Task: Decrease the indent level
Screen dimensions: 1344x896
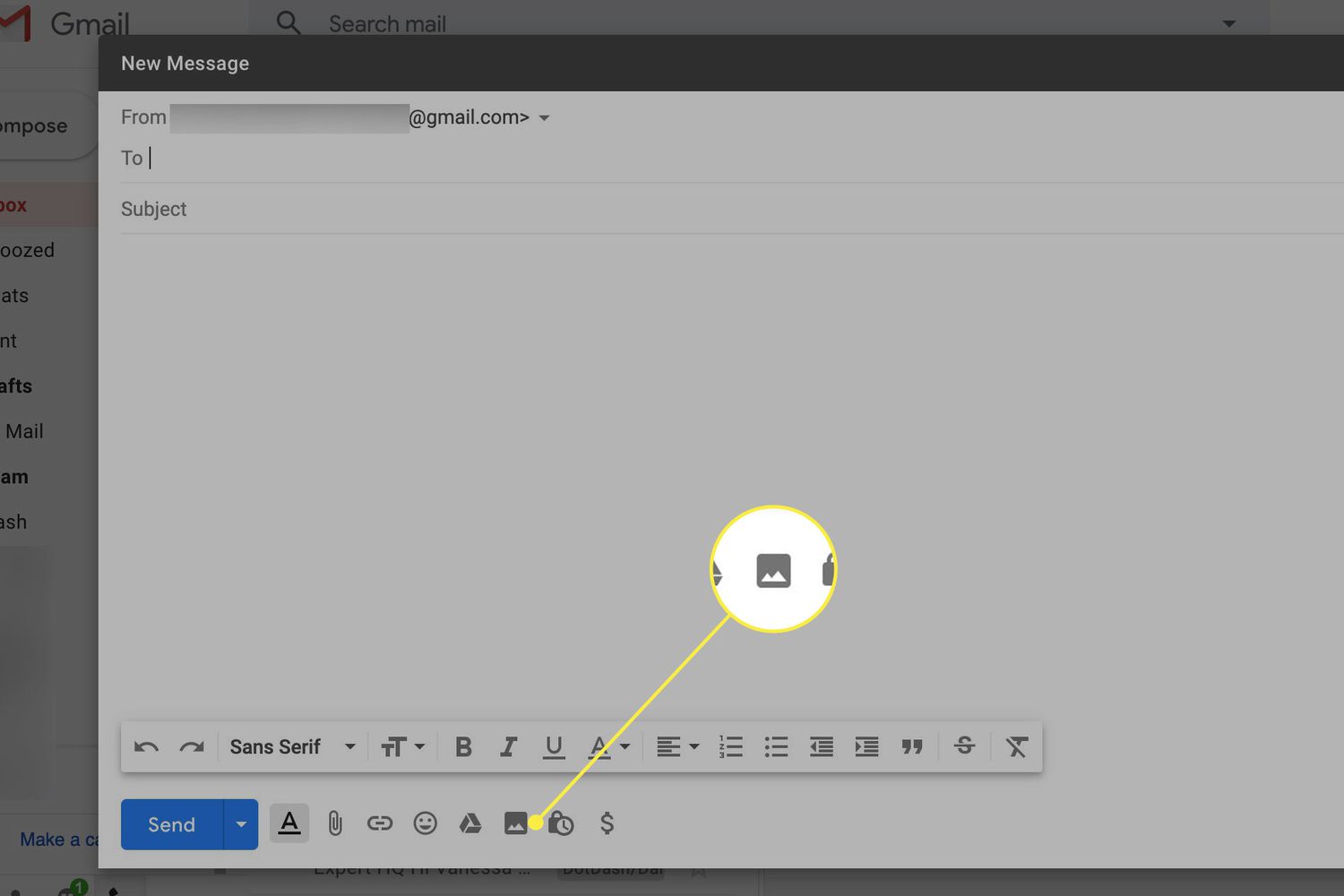Action: [x=822, y=746]
